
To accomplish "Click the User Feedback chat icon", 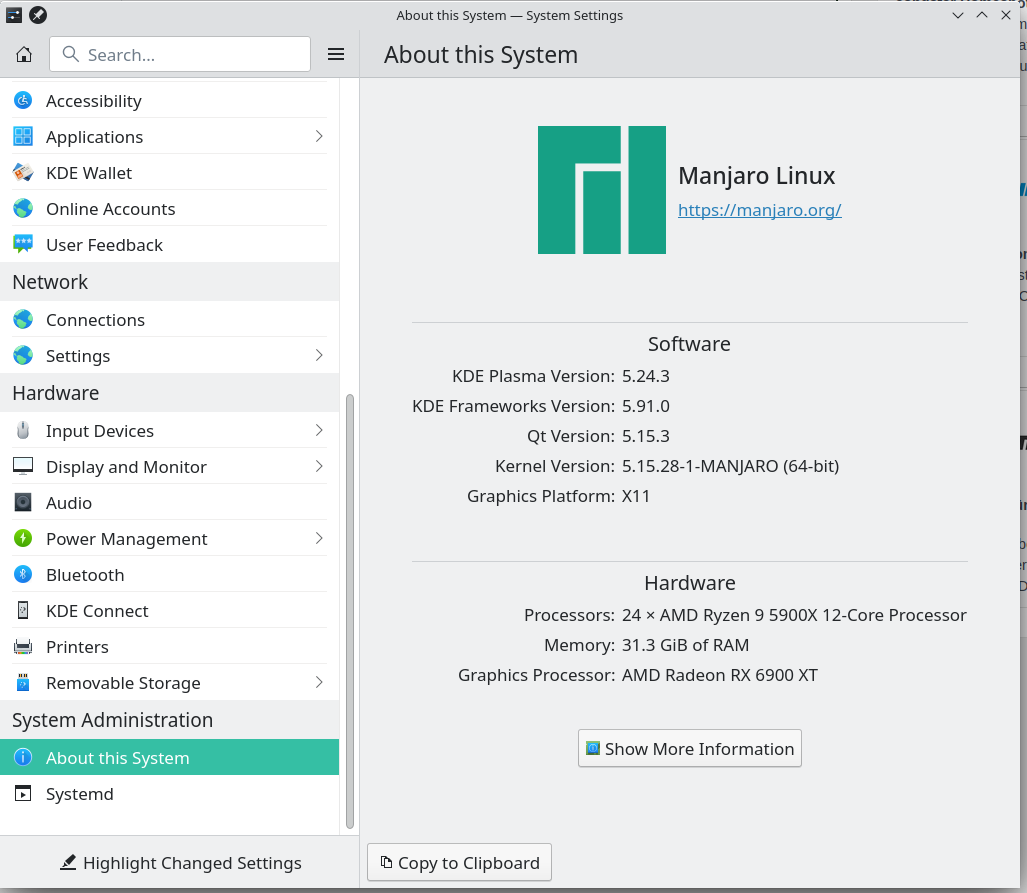I will pos(23,244).
